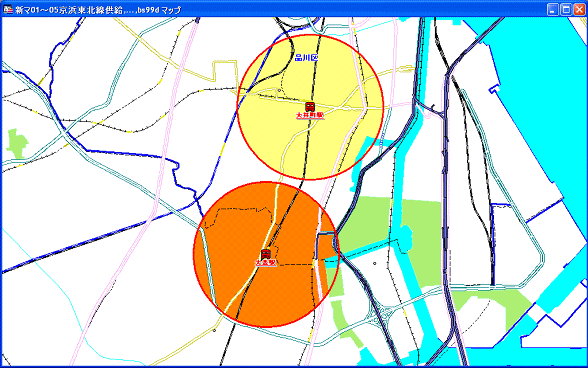The height and width of the screenshot is (368, 588).
Task: Click the 品川区 ward label
Action: [x=306, y=57]
